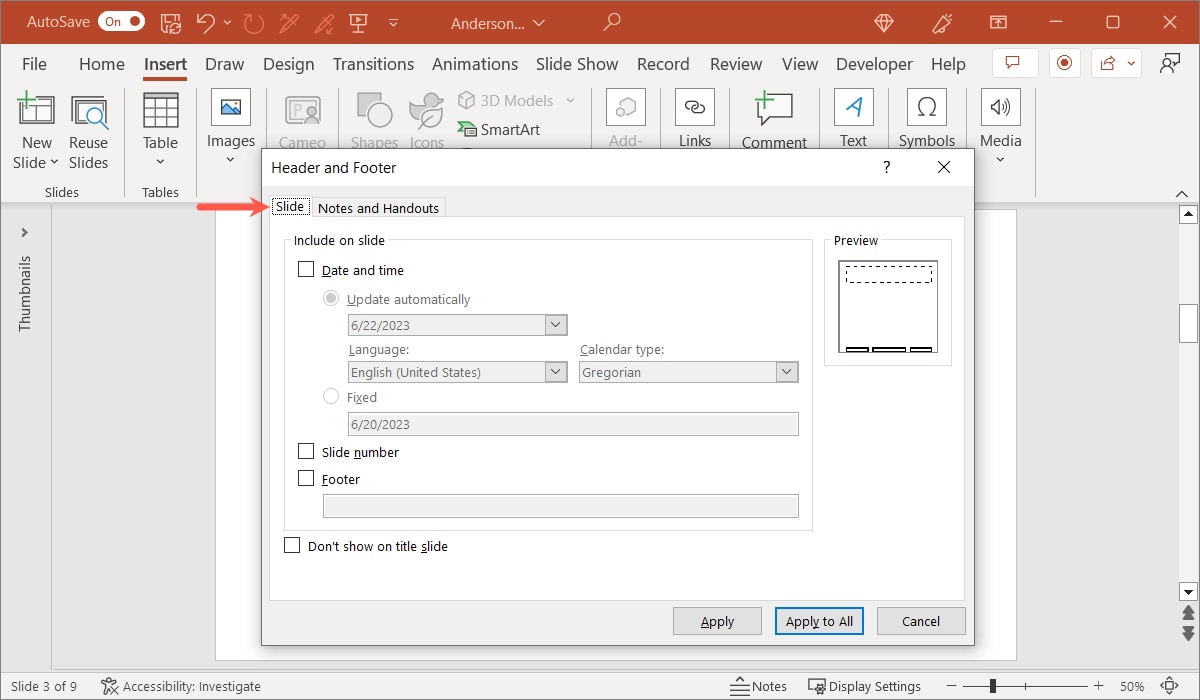Image resolution: width=1200 pixels, height=700 pixels.
Task: Switch to the Notes and Handouts tab
Action: 378,207
